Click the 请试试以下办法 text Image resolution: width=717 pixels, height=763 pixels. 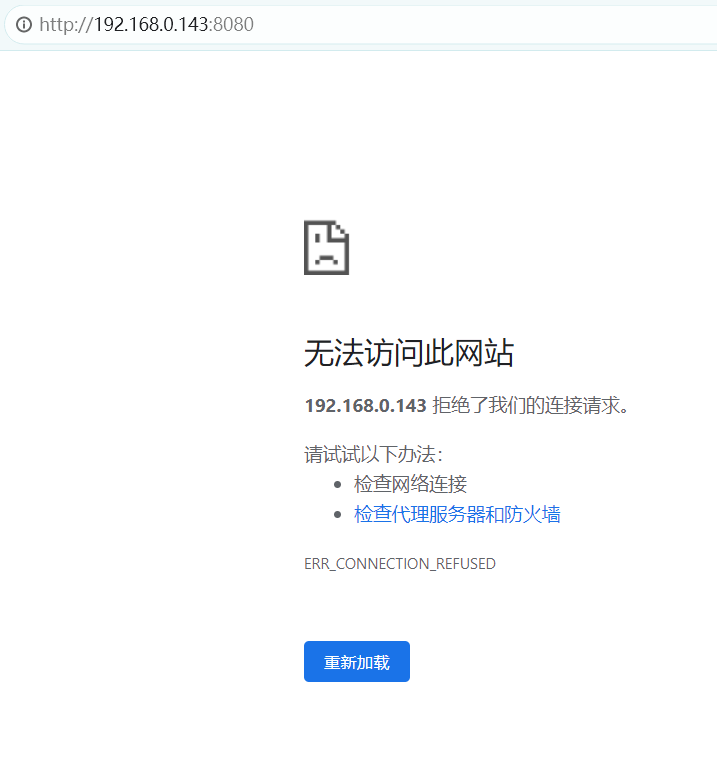tap(373, 454)
